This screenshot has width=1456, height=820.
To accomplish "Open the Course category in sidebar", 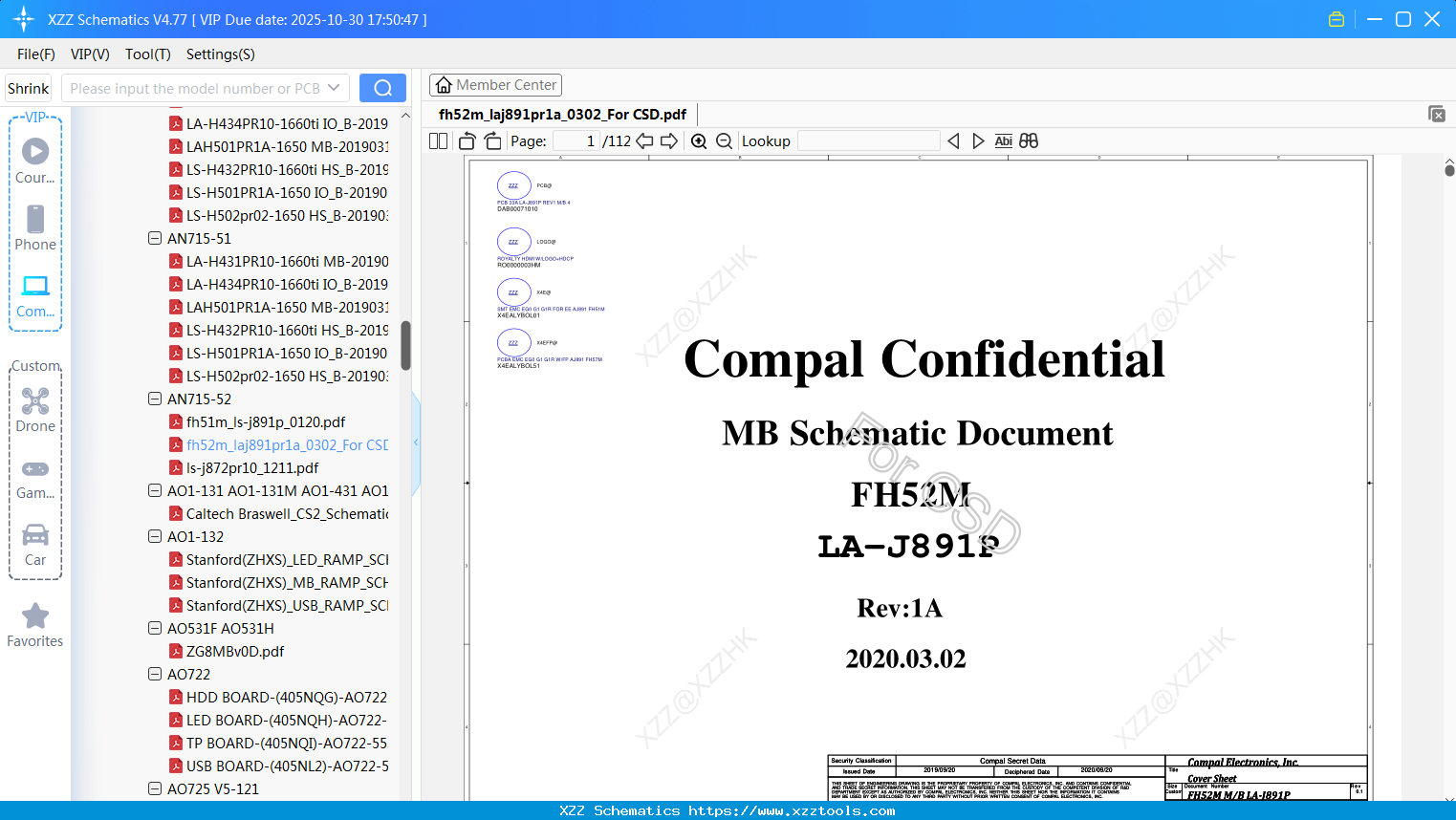I will (35, 162).
